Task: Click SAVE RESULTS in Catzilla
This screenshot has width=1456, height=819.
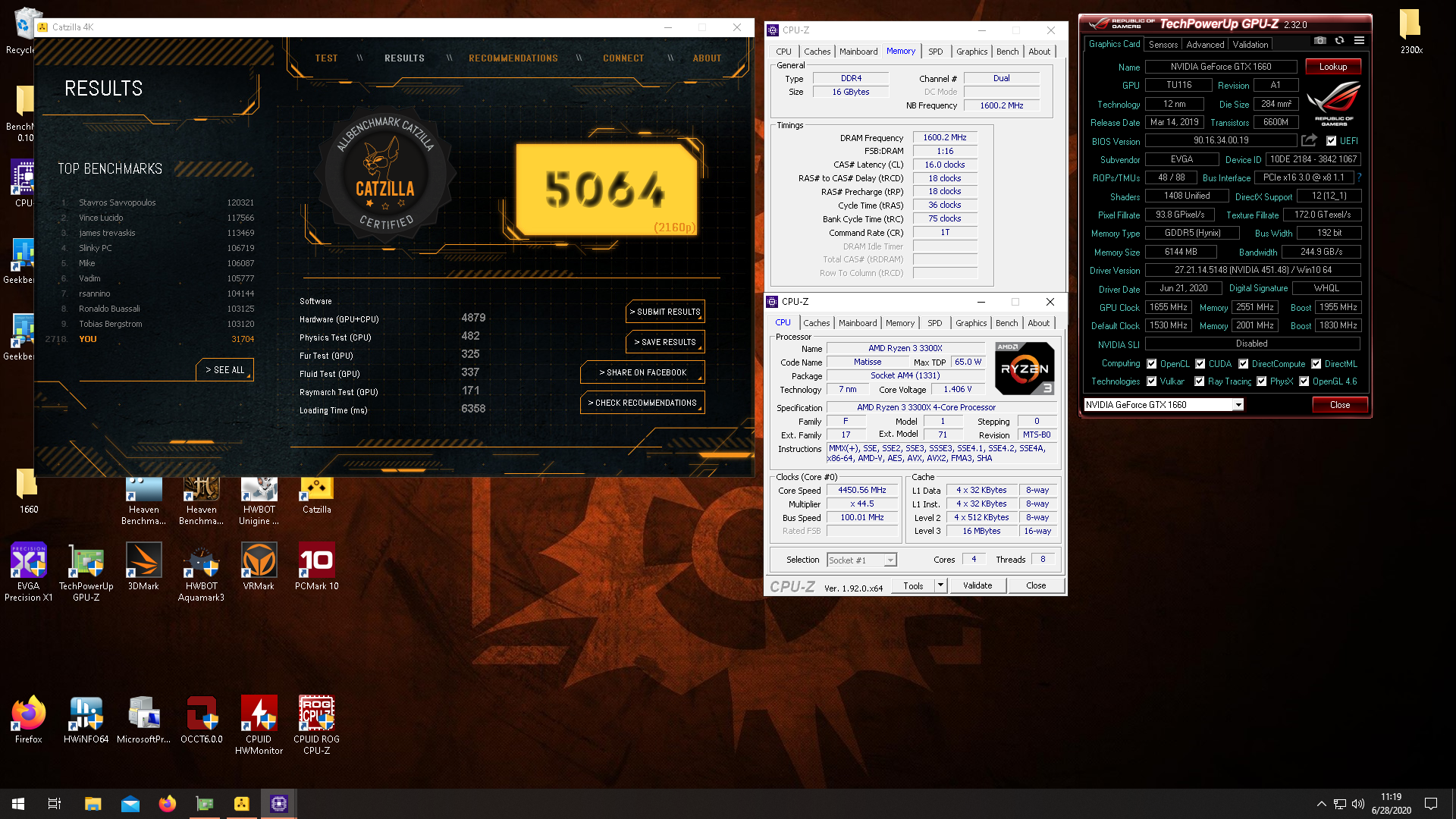Action: point(665,342)
